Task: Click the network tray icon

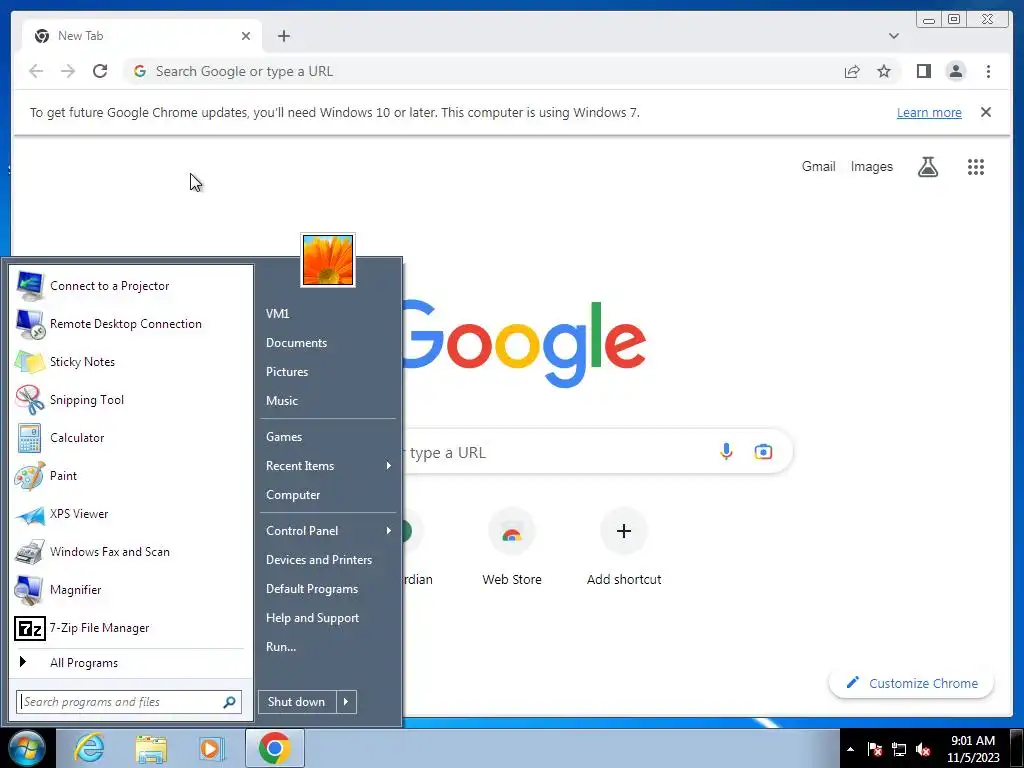Action: pyautogui.click(x=899, y=749)
